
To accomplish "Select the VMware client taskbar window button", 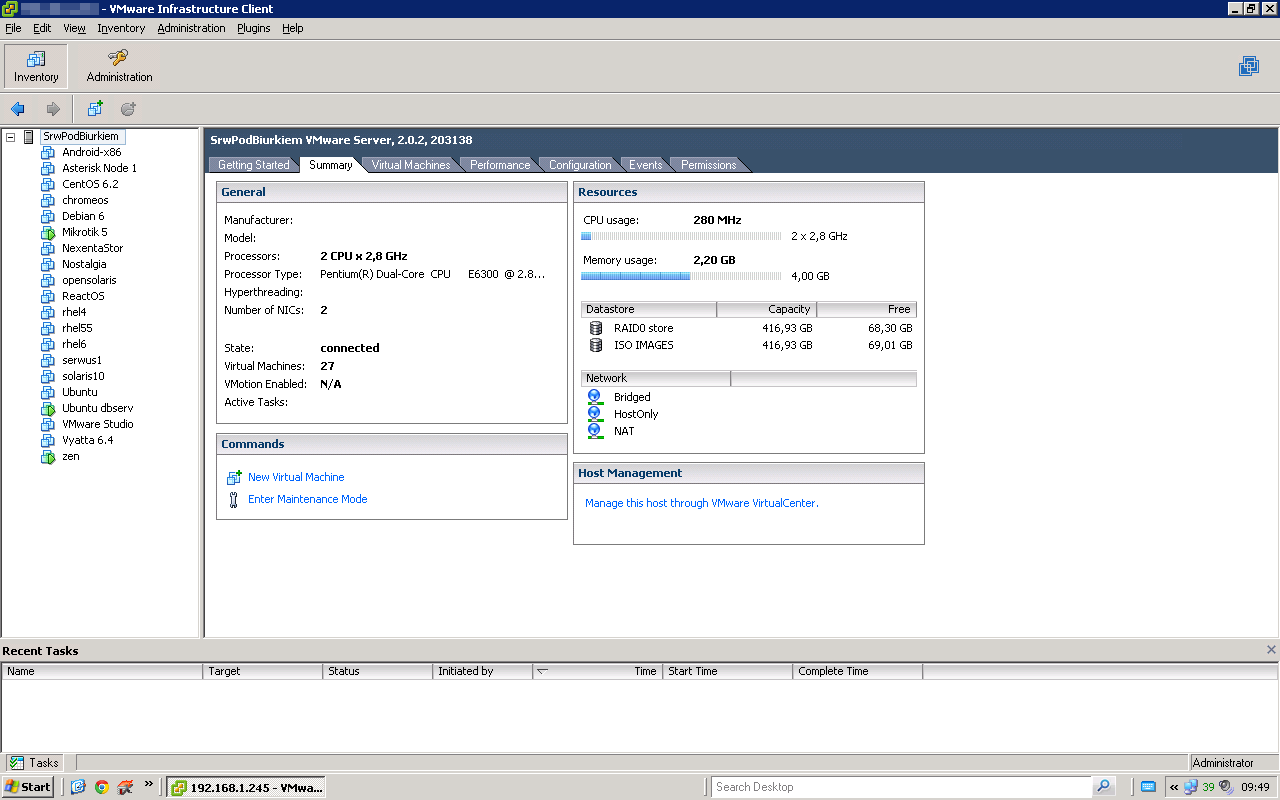I will (x=246, y=787).
